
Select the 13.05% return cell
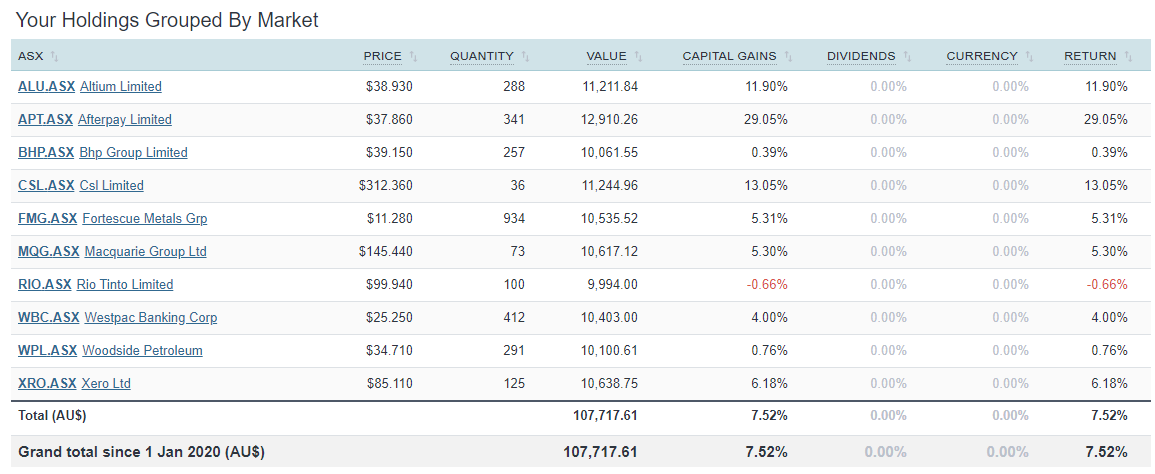(1106, 186)
